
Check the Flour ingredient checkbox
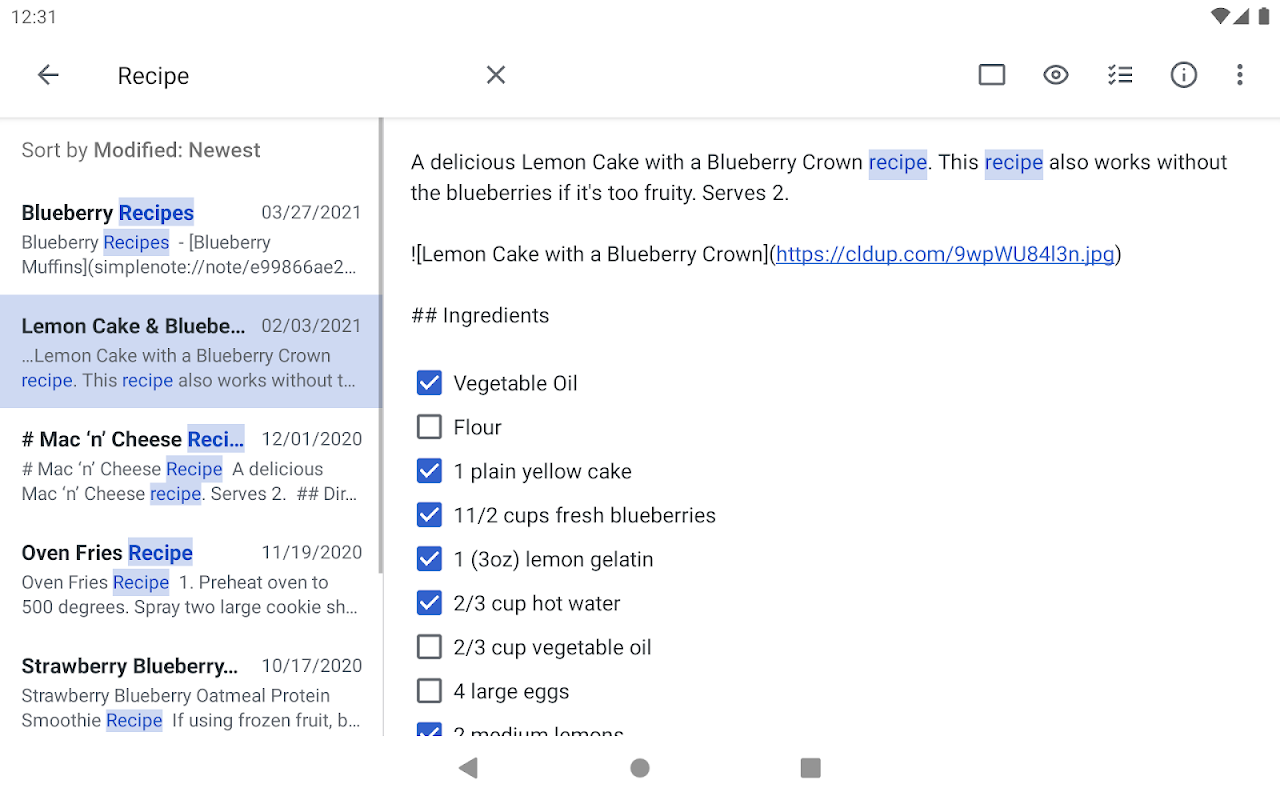tap(429, 426)
